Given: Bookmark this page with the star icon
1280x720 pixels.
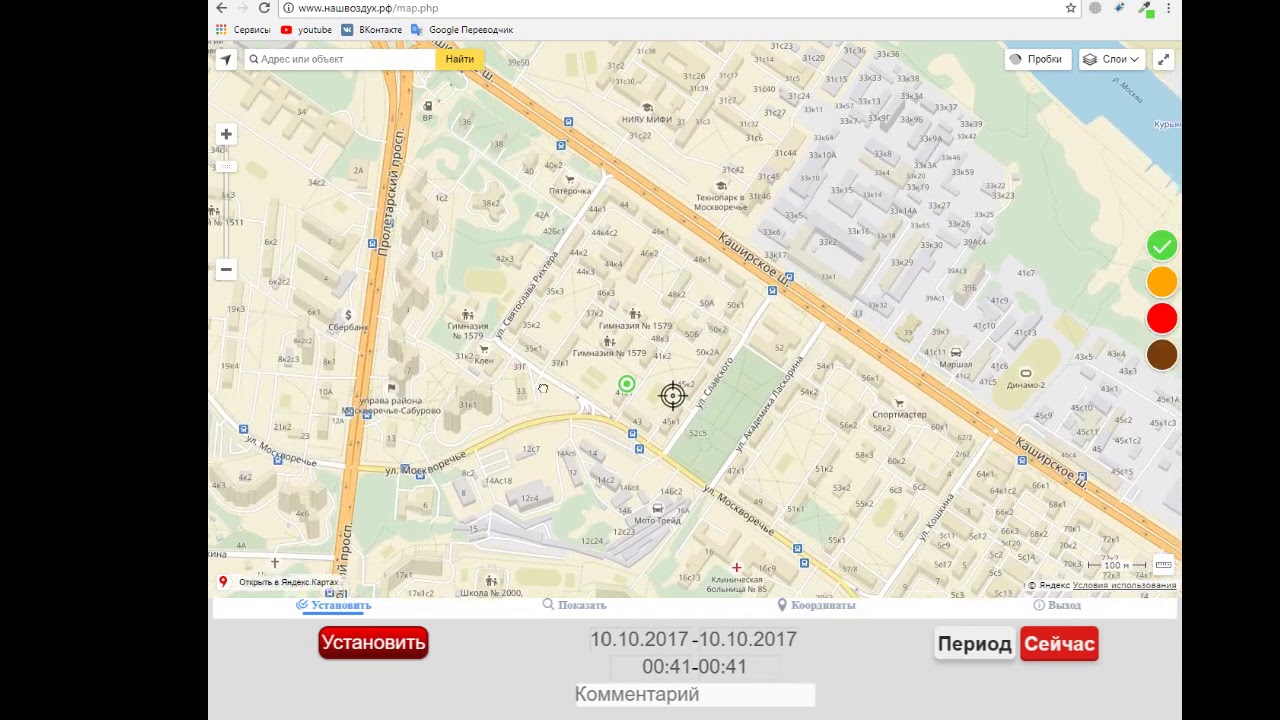Looking at the screenshot, I should point(1070,8).
